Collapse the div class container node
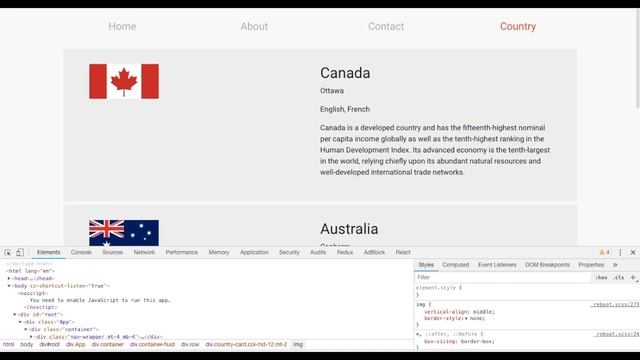Viewport: 640px width, 360px height. pos(26,329)
